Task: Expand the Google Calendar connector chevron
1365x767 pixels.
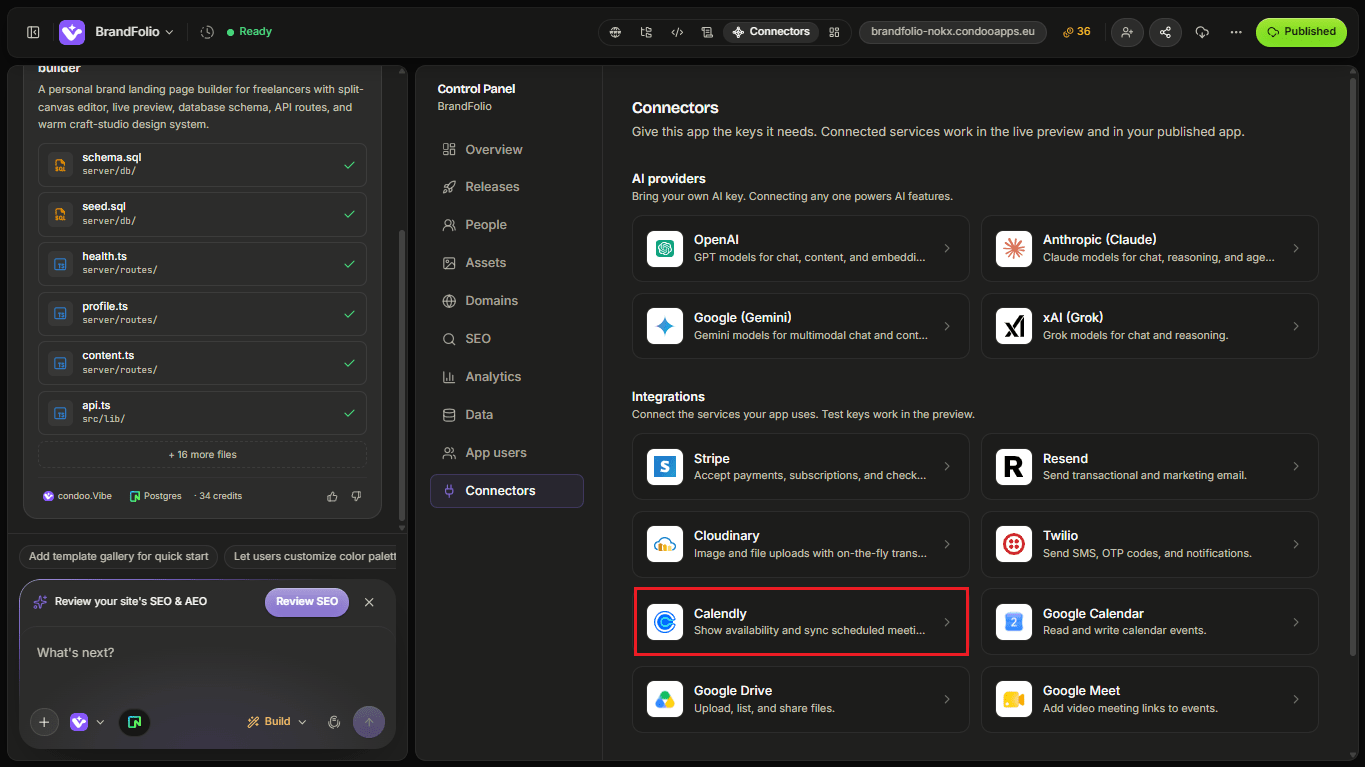Action: click(1296, 622)
